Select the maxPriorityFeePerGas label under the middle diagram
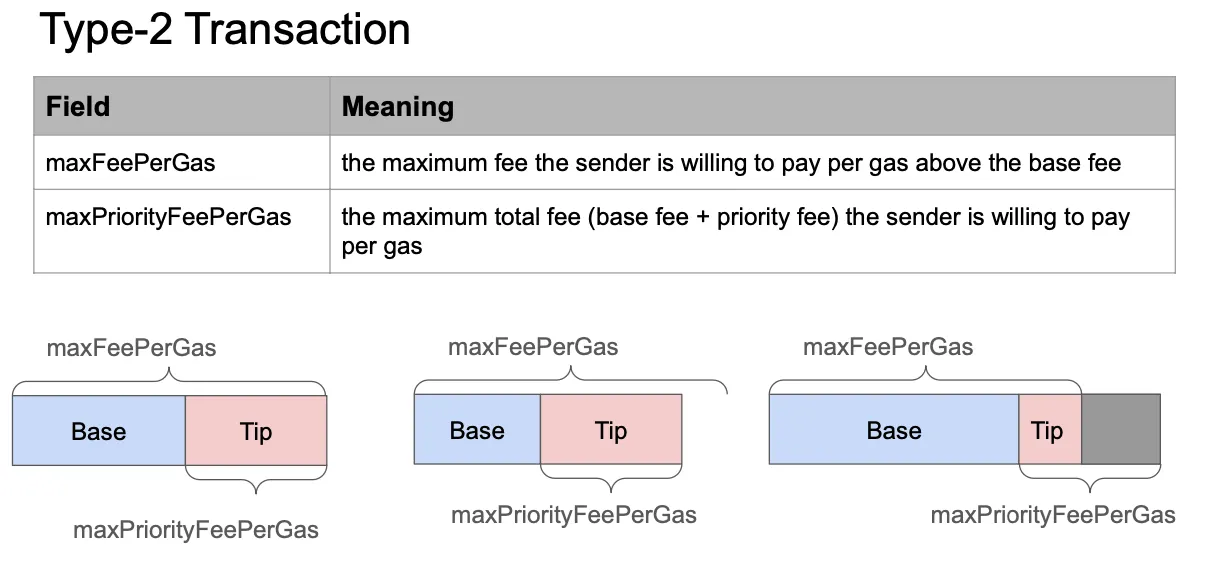The image size is (1205, 564). point(574,515)
